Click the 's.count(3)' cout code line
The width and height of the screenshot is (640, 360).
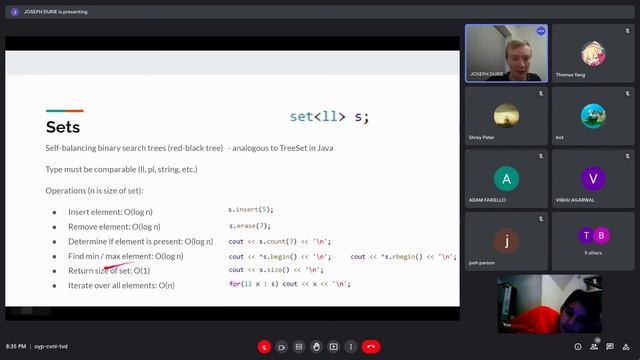(x=280, y=242)
